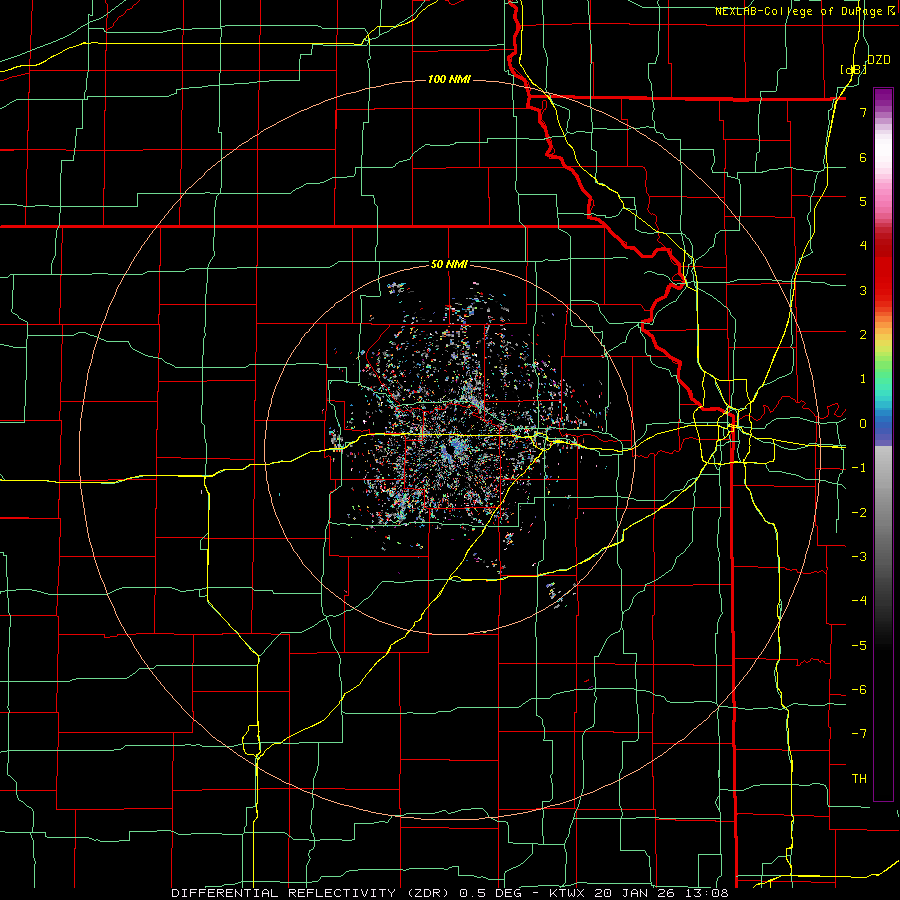Click the -7 value on the color scale

[859, 734]
